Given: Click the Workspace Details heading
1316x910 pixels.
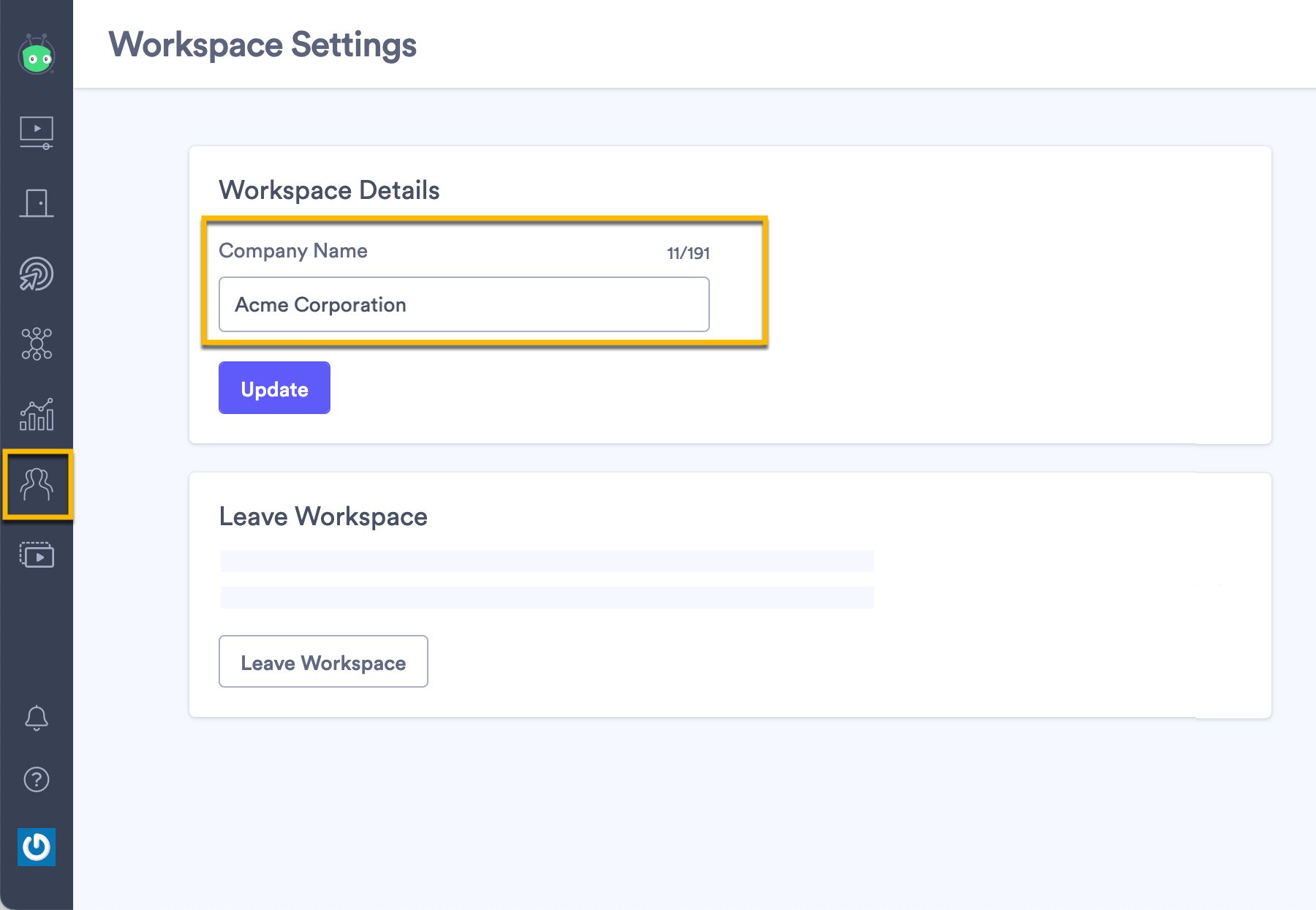Looking at the screenshot, I should coord(329,190).
